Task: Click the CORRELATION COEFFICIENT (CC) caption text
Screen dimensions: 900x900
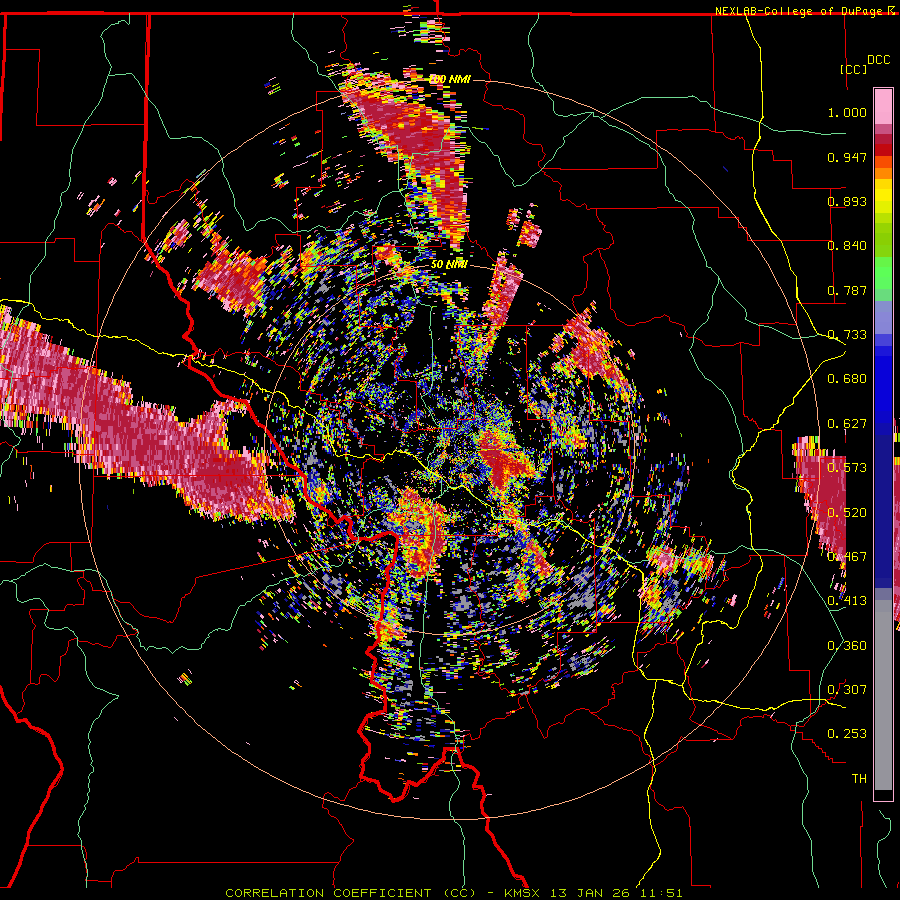Action: [350, 893]
